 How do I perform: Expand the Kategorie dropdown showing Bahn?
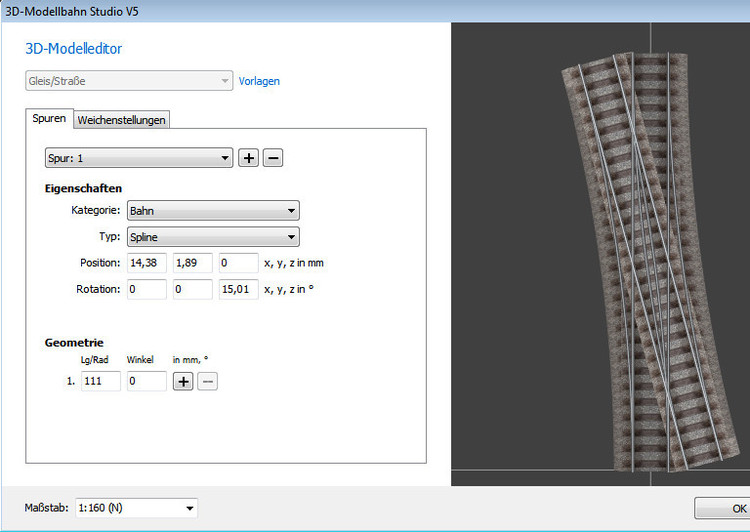213,211
